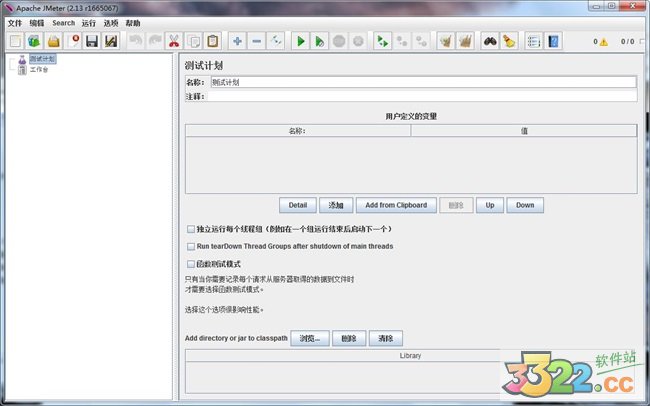Image resolution: width=650 pixels, height=406 pixels.
Task: Click the Copy toolbar icon
Action: point(193,41)
